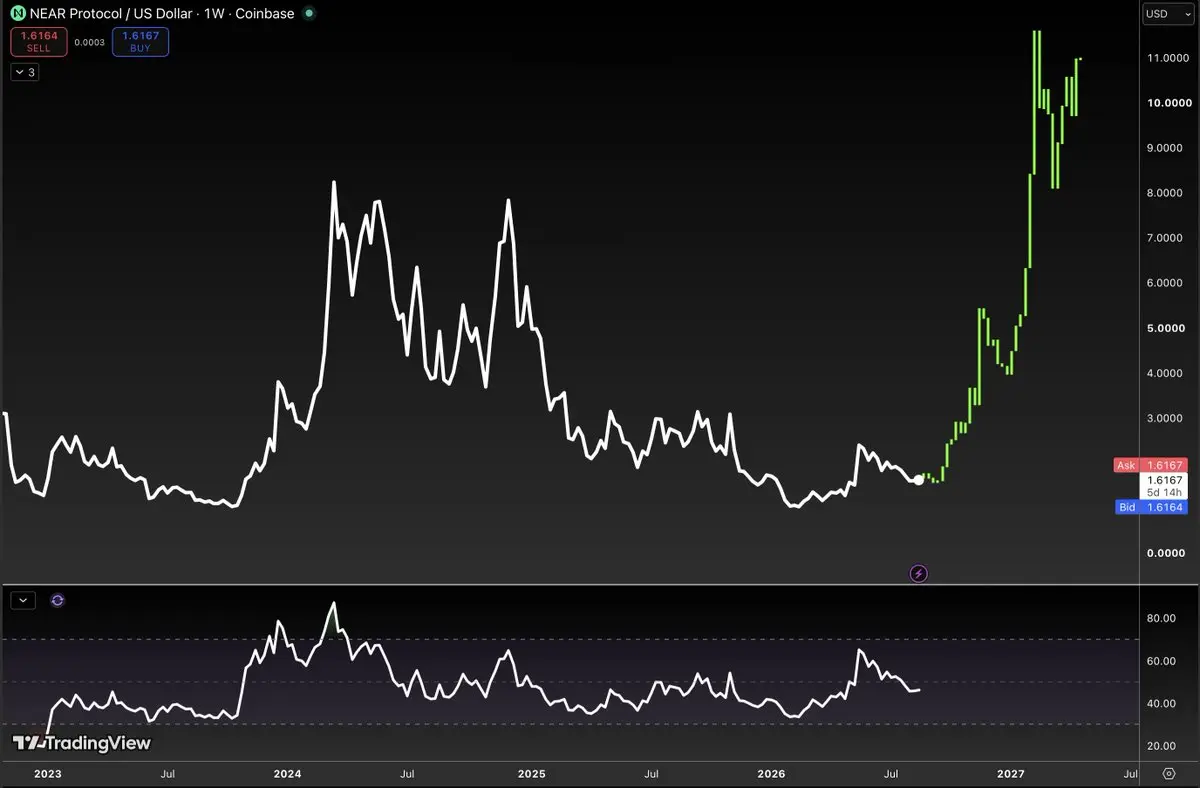Viewport: 1200px width, 788px height.
Task: Click the 9.0000 price axis label
Action: click(1164, 148)
